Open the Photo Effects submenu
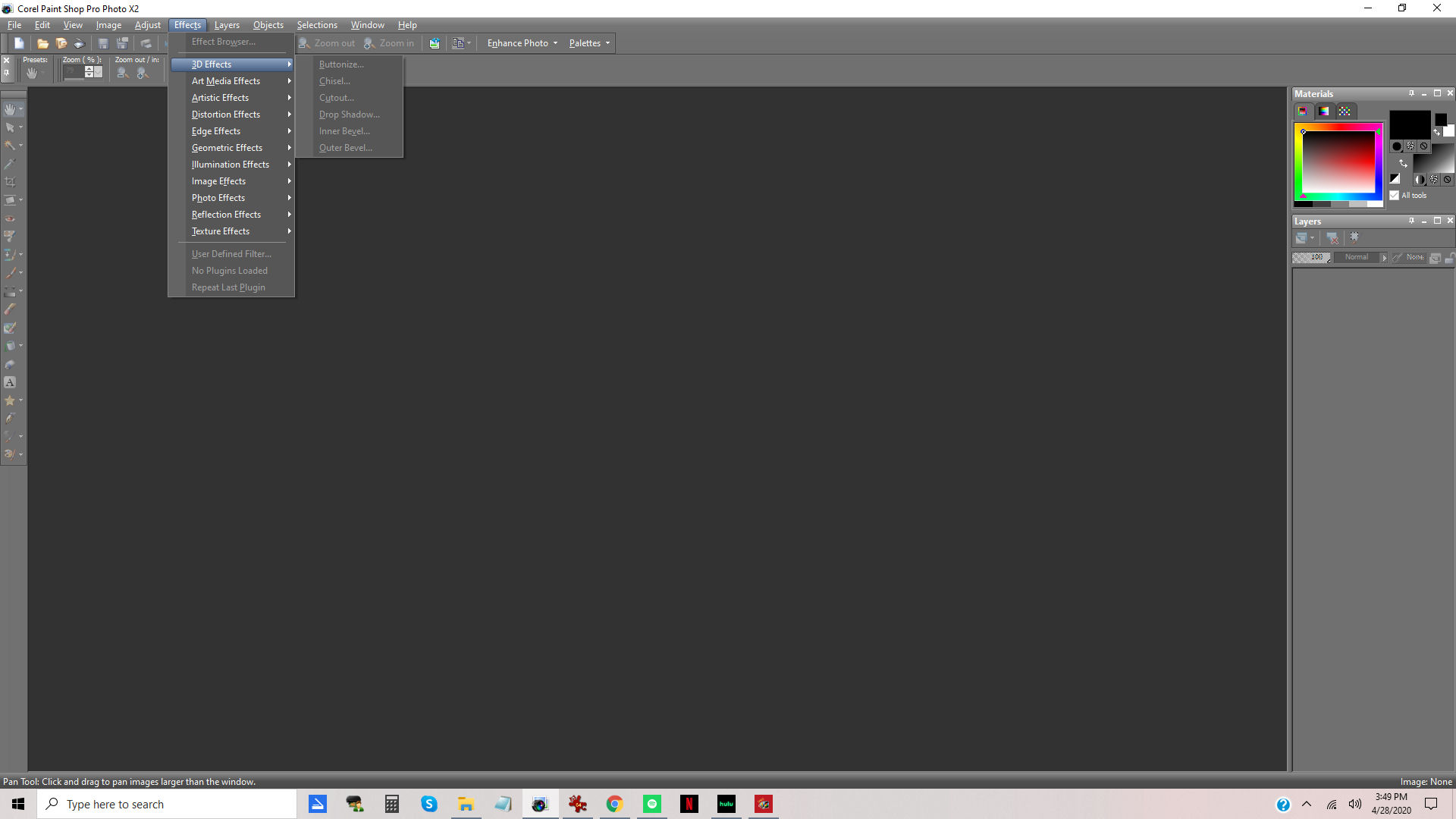The height and width of the screenshot is (819, 1456). 232,198
